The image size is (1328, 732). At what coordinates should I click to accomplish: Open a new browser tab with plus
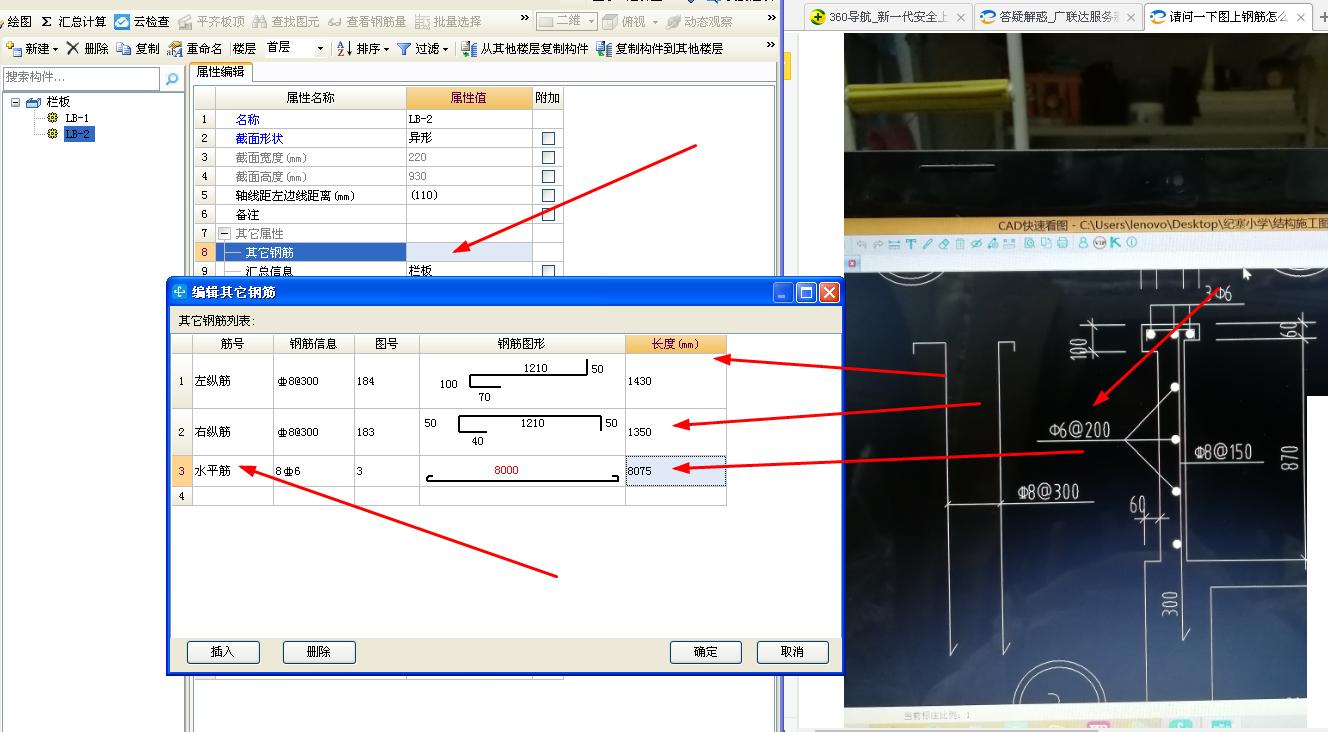click(x=1321, y=17)
